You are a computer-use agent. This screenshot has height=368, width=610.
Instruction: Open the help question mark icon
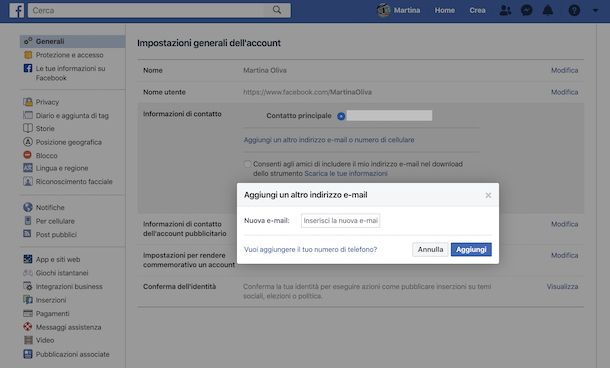click(574, 10)
